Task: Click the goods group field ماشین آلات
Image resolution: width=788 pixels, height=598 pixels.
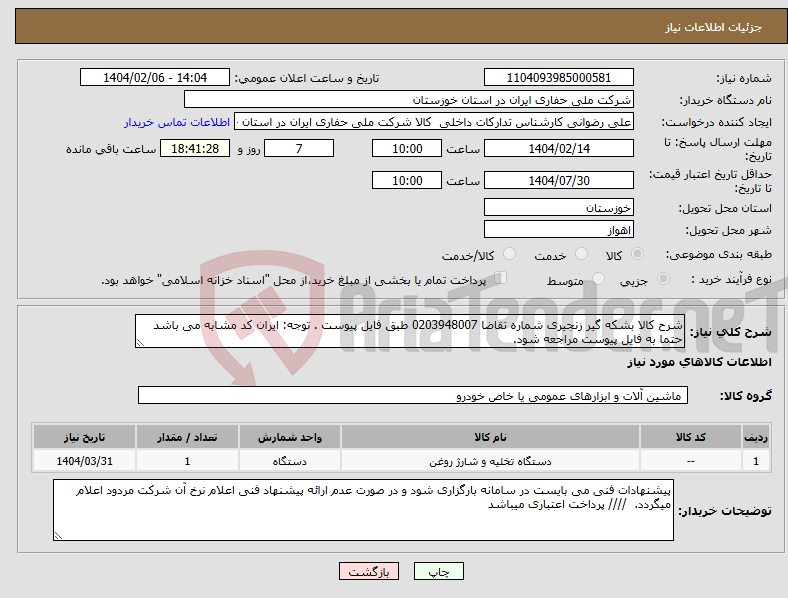Action: point(413,395)
